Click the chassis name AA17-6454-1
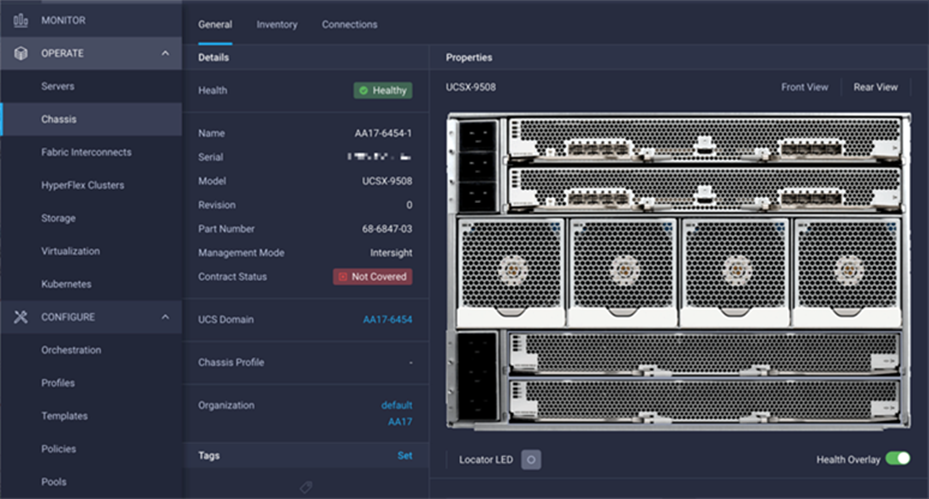Screen dimensions: 929x499 (x=383, y=133)
